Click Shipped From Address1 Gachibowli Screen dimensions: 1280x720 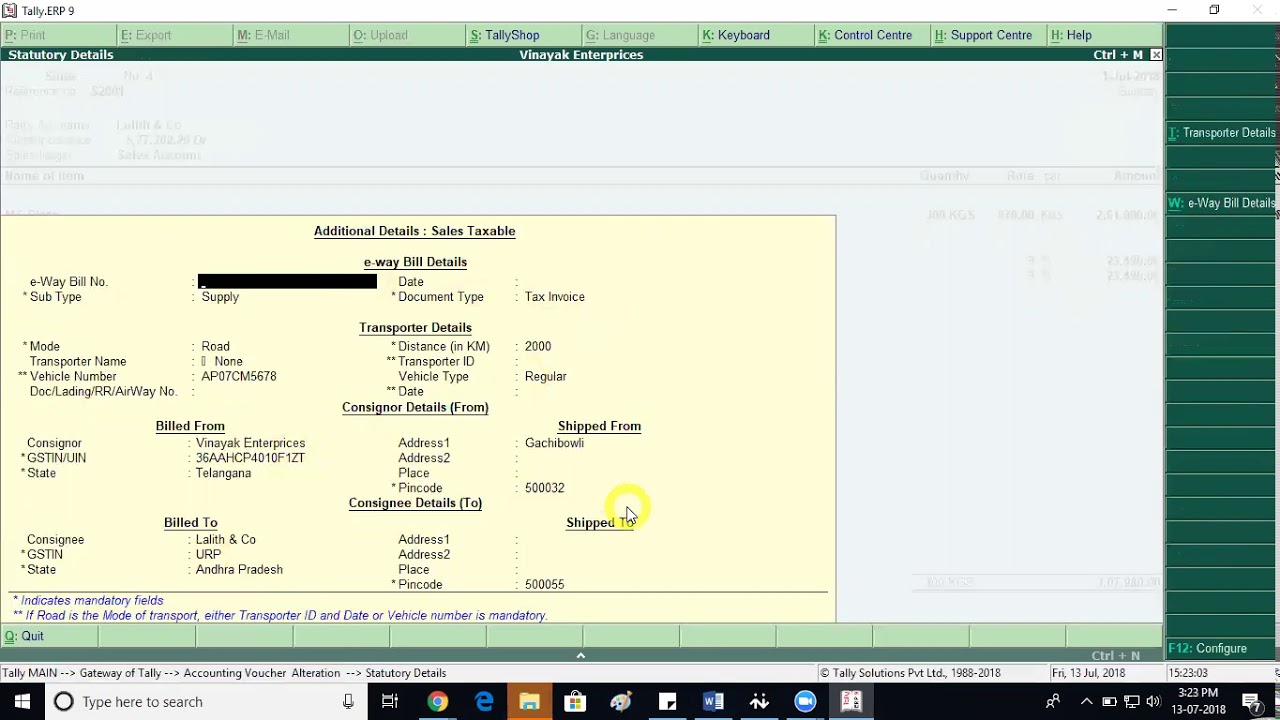click(x=554, y=443)
